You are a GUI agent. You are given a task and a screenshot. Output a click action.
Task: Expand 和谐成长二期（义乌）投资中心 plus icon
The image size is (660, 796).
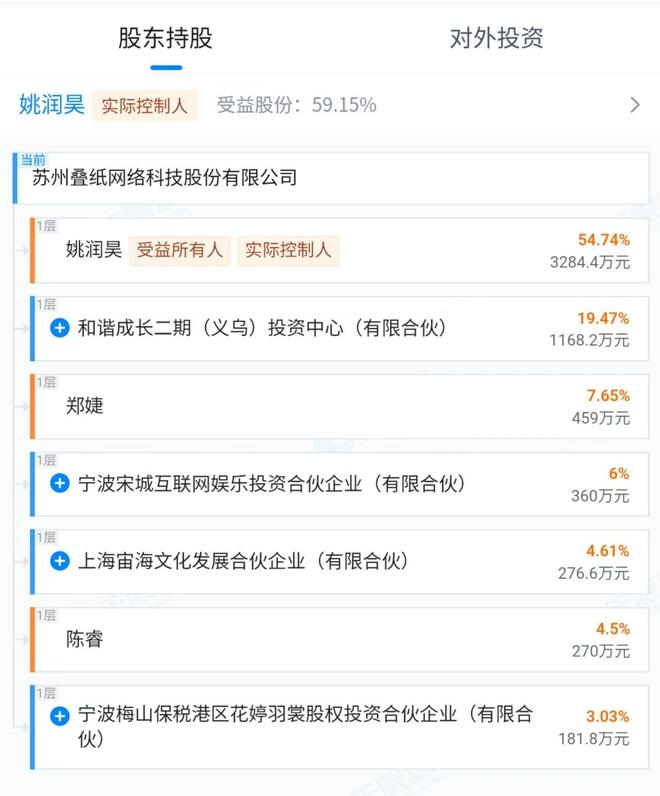coord(60,328)
